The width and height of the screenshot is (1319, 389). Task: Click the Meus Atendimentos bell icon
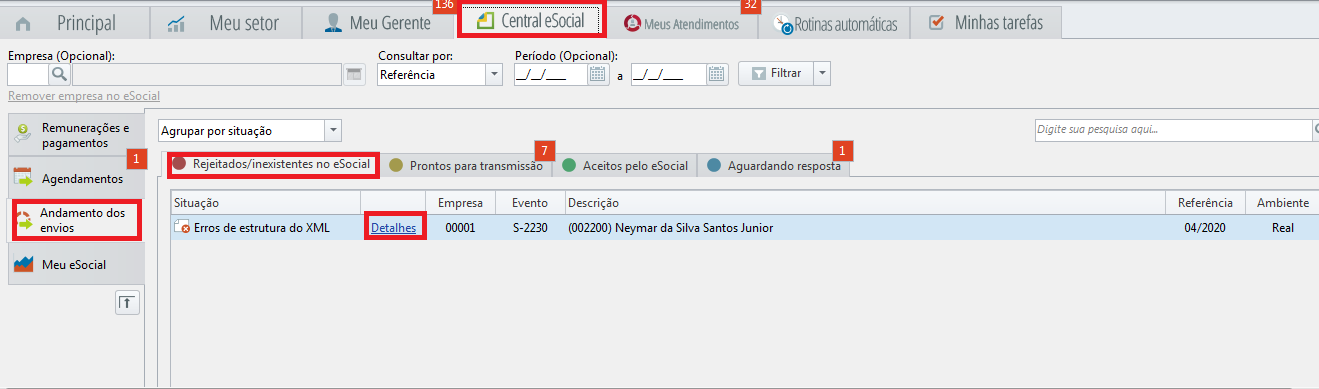(x=632, y=23)
